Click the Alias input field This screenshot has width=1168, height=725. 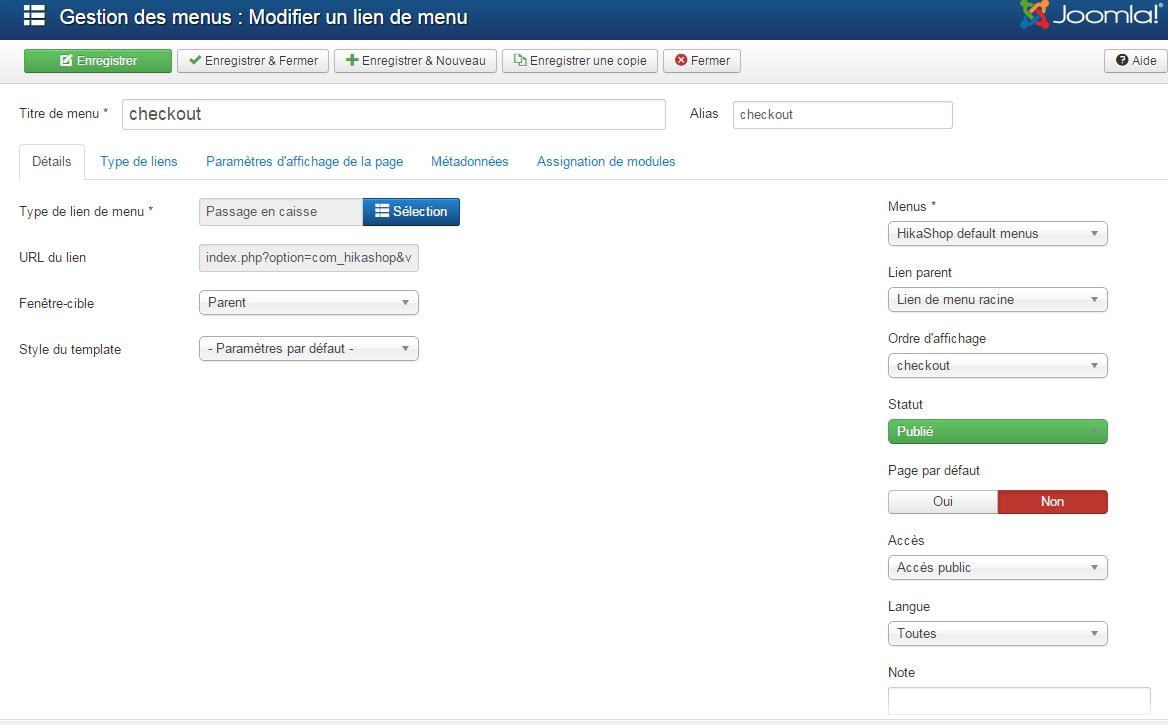[842, 115]
